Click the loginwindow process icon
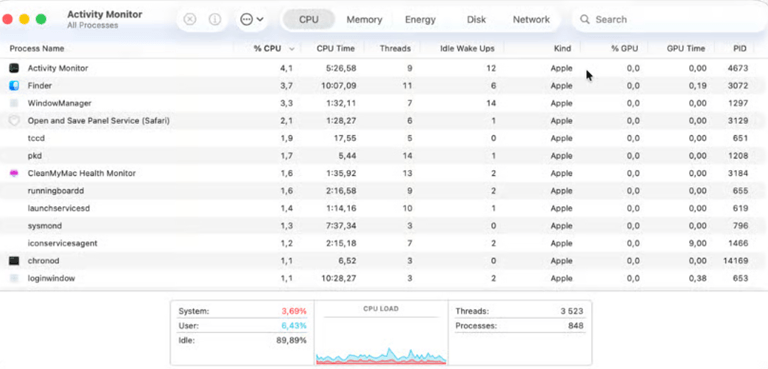Image resolution: width=768 pixels, height=369 pixels. tap(14, 278)
